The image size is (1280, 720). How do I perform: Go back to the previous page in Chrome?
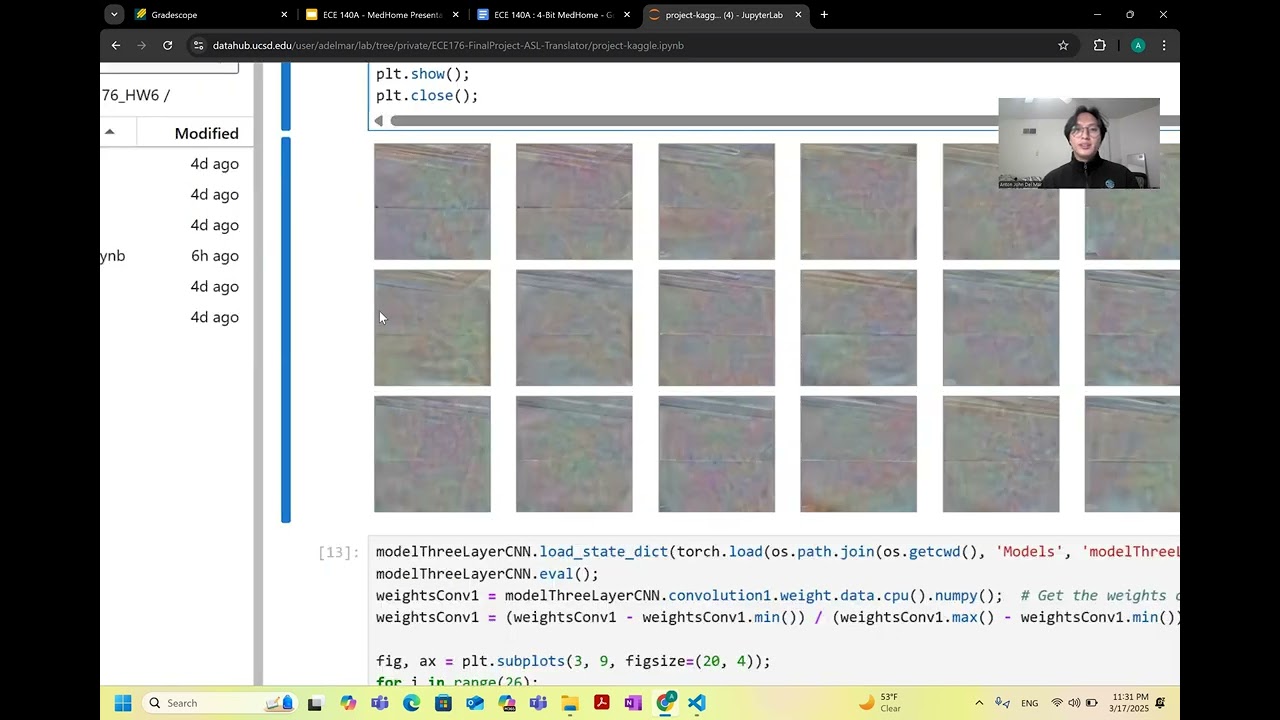pyautogui.click(x=116, y=45)
